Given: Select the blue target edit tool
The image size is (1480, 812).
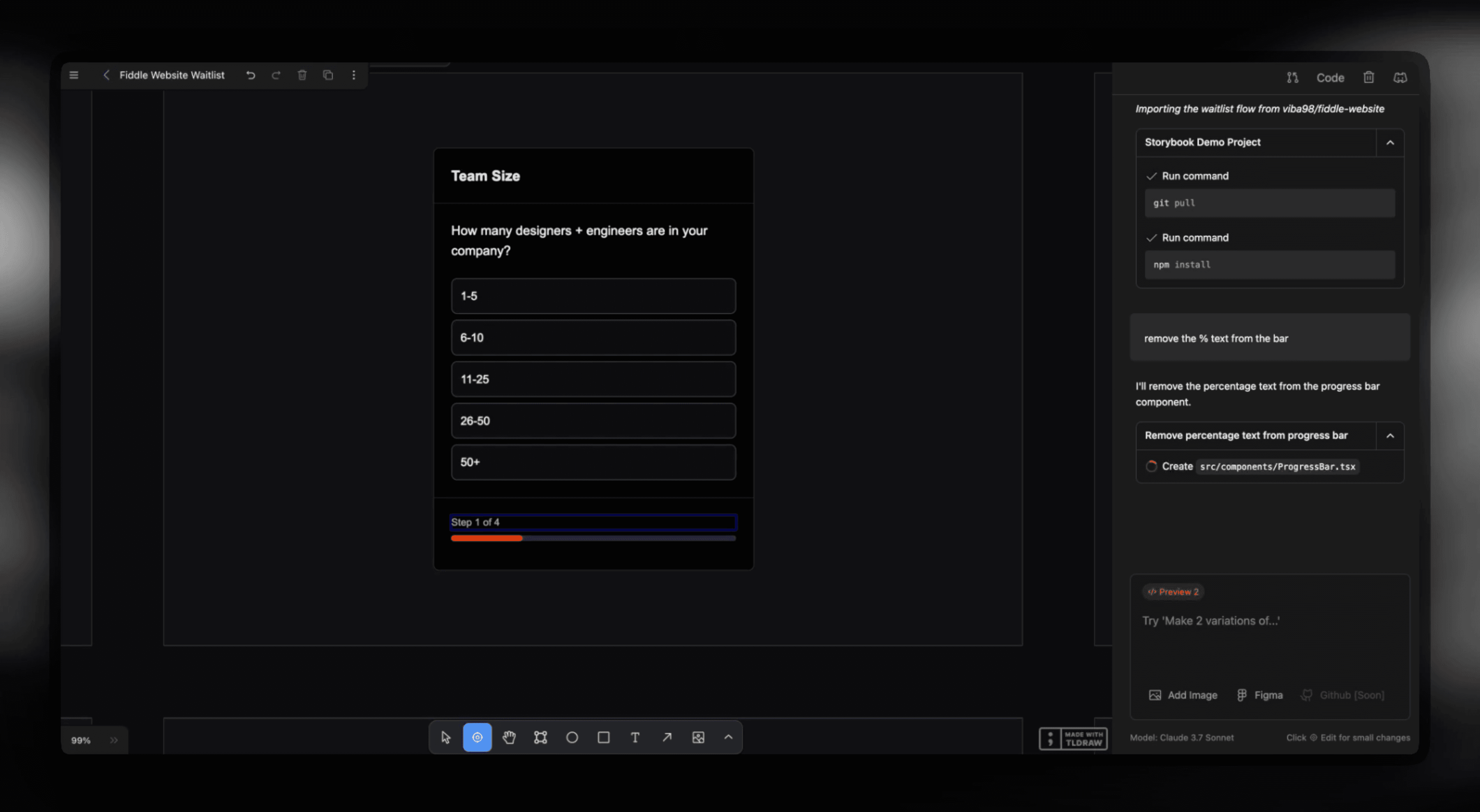Looking at the screenshot, I should coord(477,737).
